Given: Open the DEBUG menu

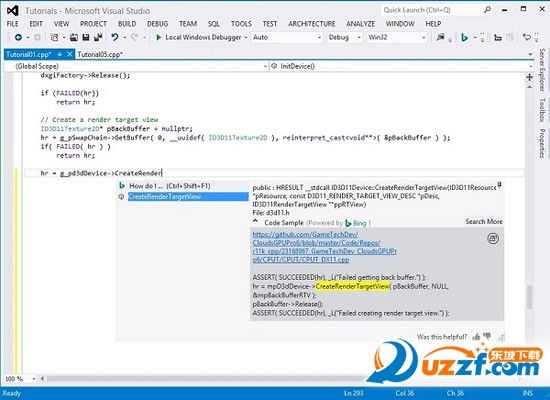Looking at the screenshot, I should tap(157, 24).
